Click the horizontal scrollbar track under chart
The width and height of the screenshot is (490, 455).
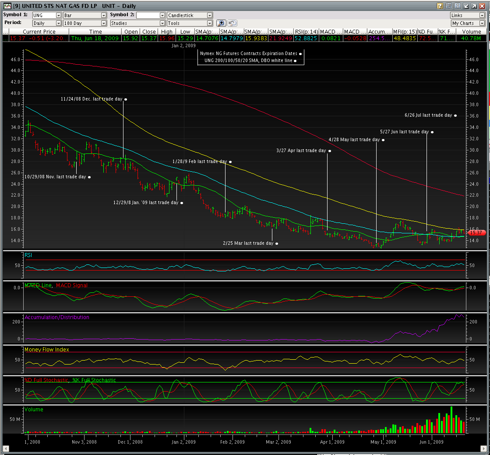pyautogui.click(x=245, y=449)
